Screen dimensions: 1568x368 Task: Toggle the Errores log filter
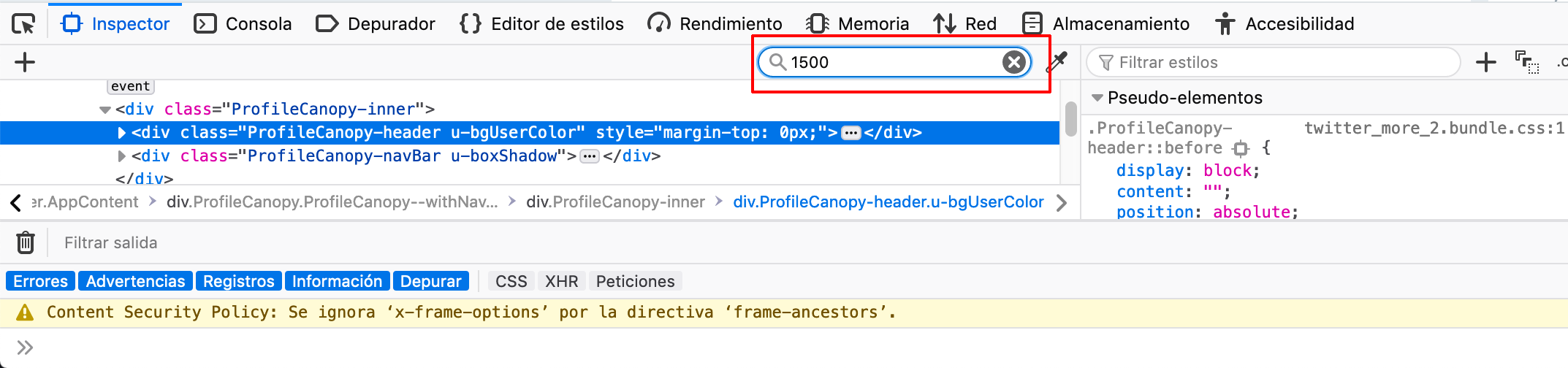[x=40, y=281]
